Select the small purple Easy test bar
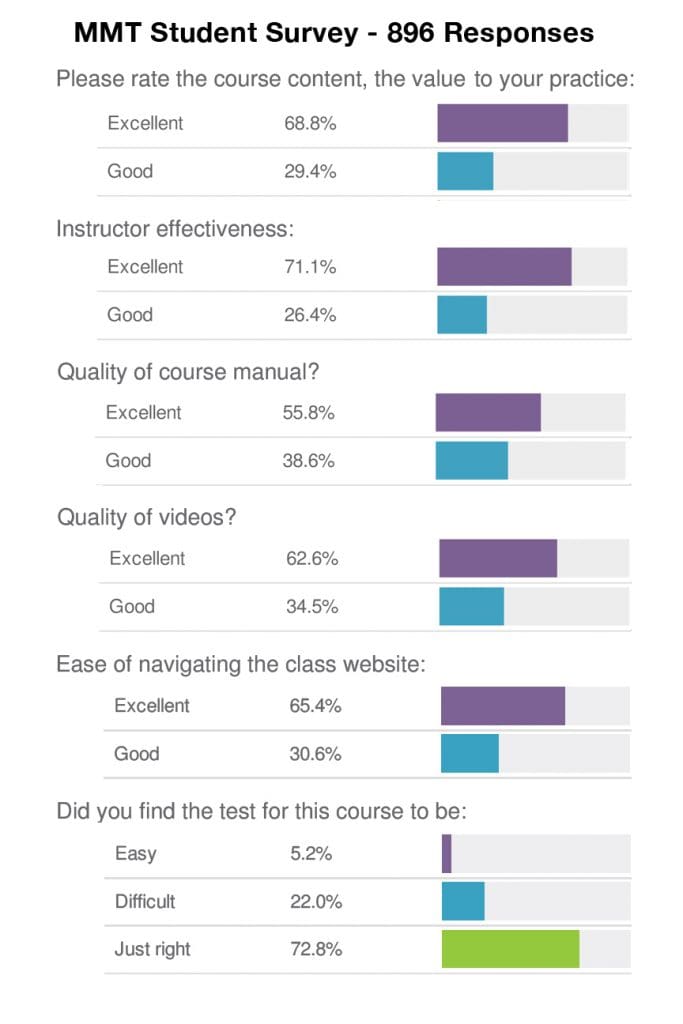Viewport: 683px width, 1024px height. pyautogui.click(x=447, y=854)
